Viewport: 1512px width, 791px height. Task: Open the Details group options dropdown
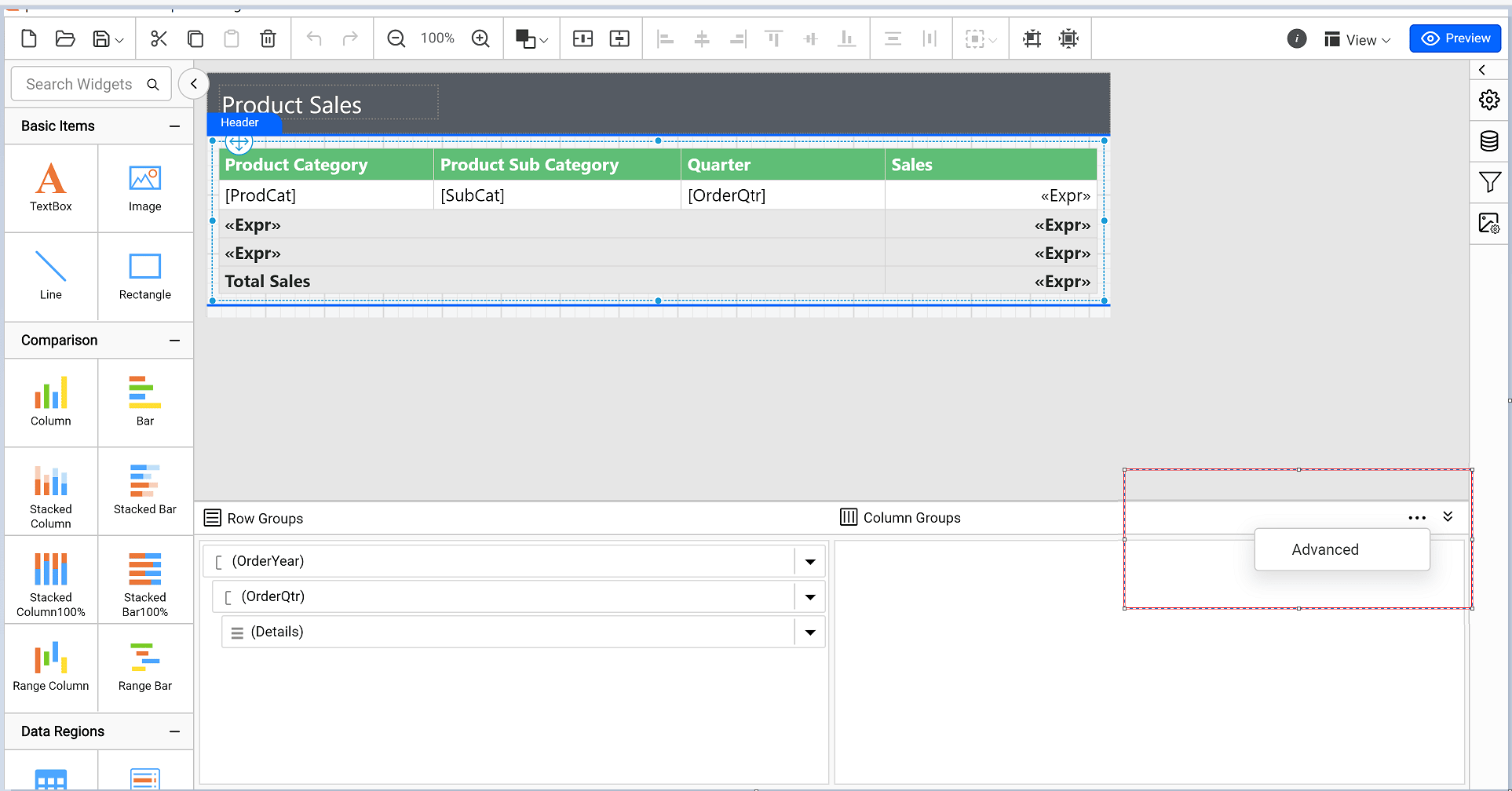(810, 631)
